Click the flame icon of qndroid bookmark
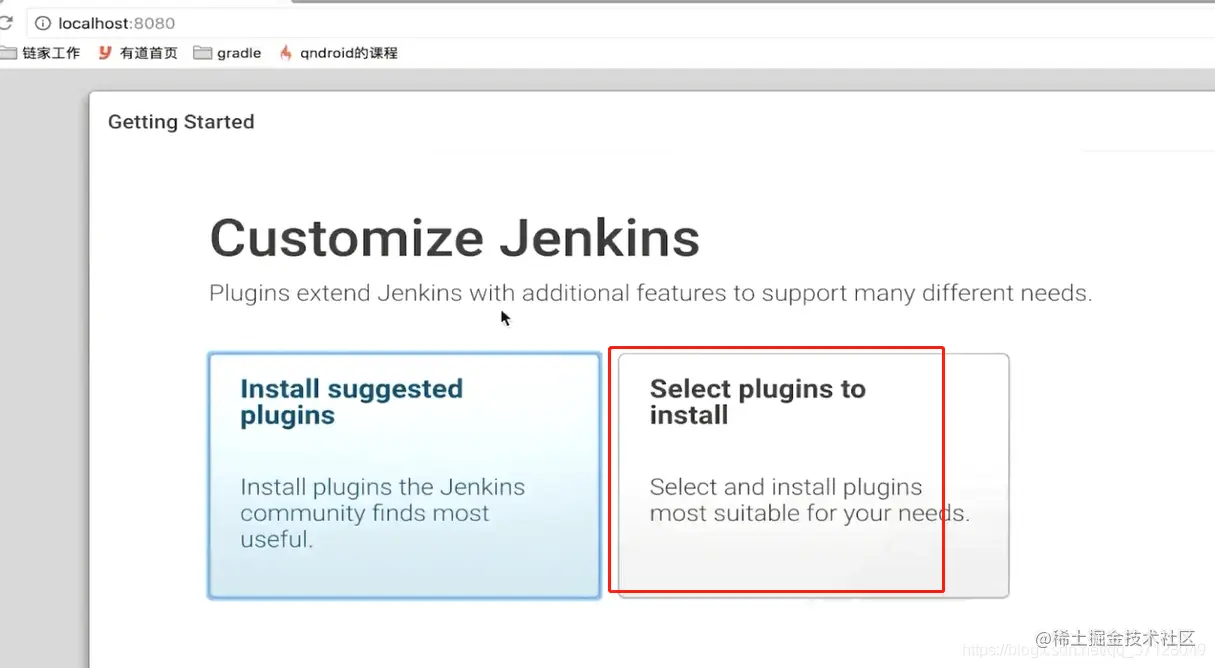The height and width of the screenshot is (668, 1215). pos(286,53)
